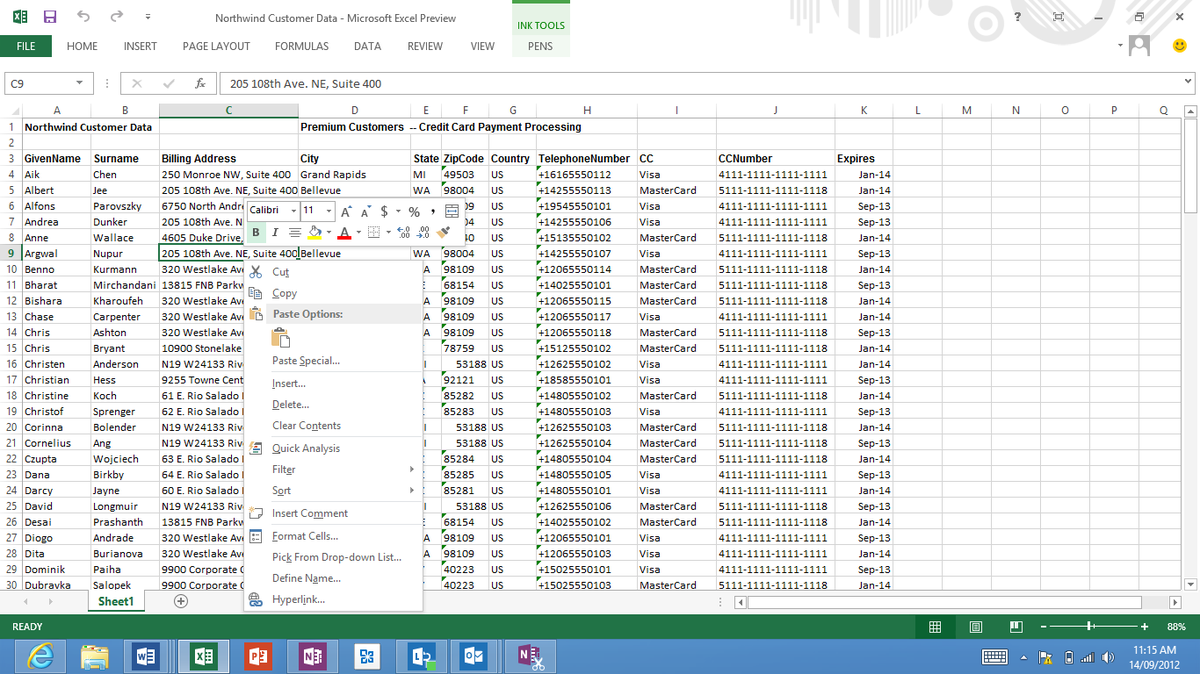Open Customize Quick Access Toolbar dropdown

(148, 17)
